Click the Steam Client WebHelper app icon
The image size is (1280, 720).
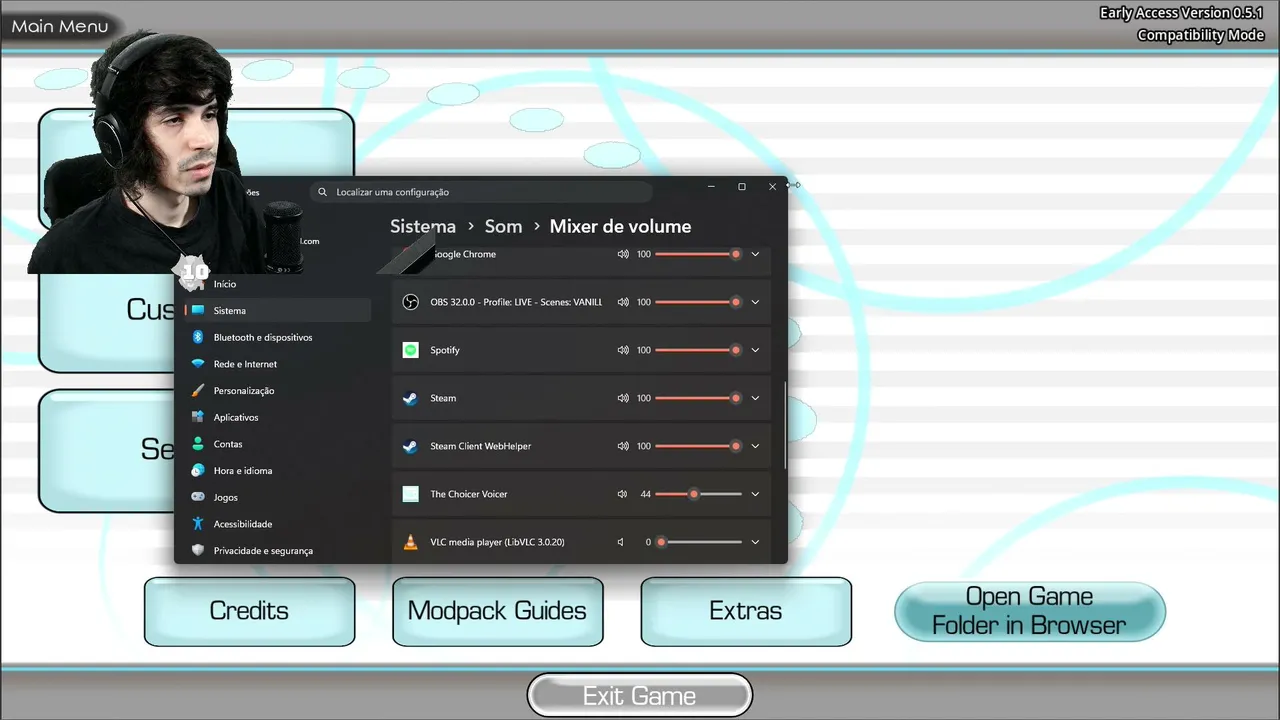tap(410, 446)
